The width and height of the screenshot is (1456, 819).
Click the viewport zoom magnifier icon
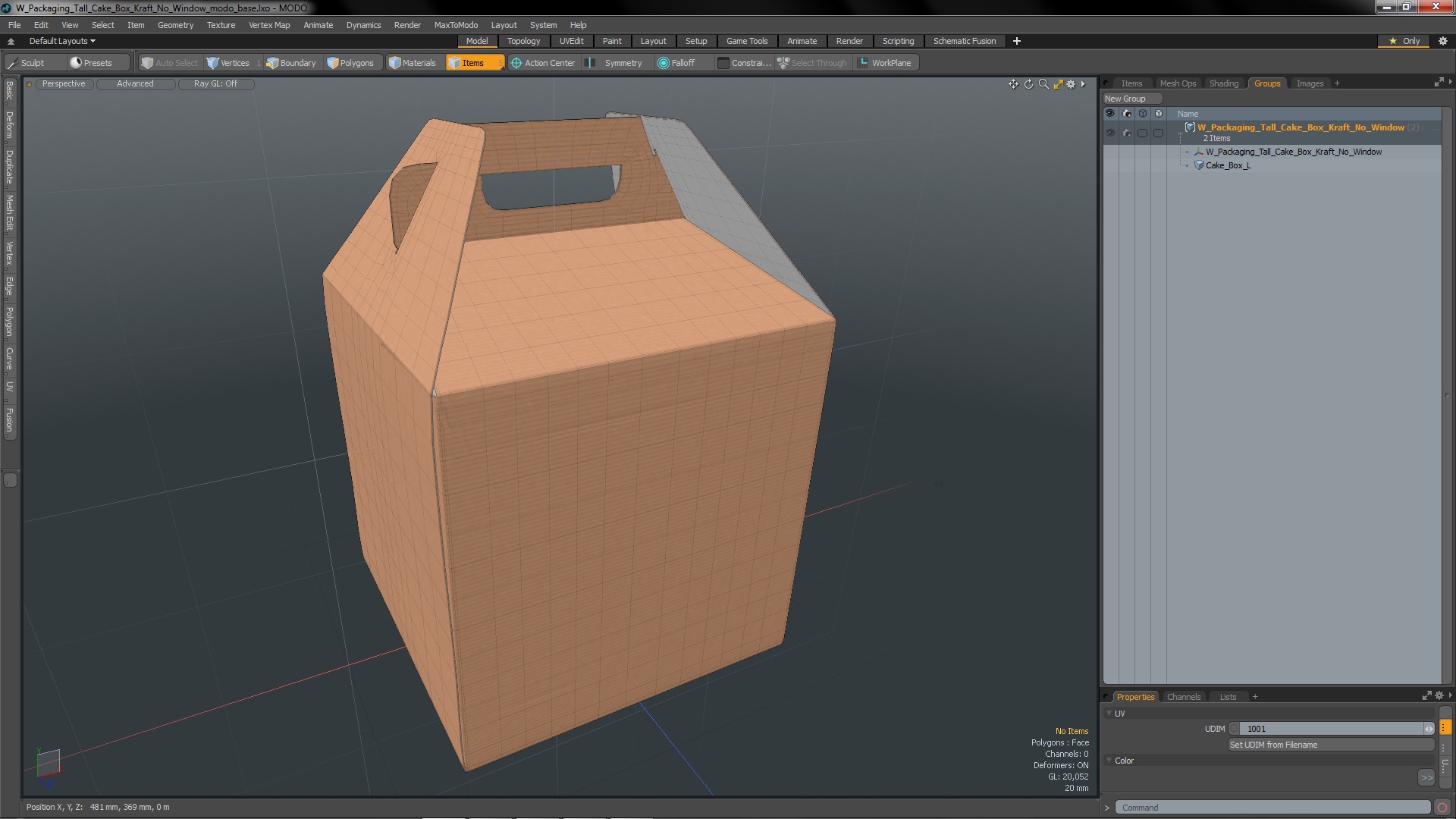[x=1043, y=84]
